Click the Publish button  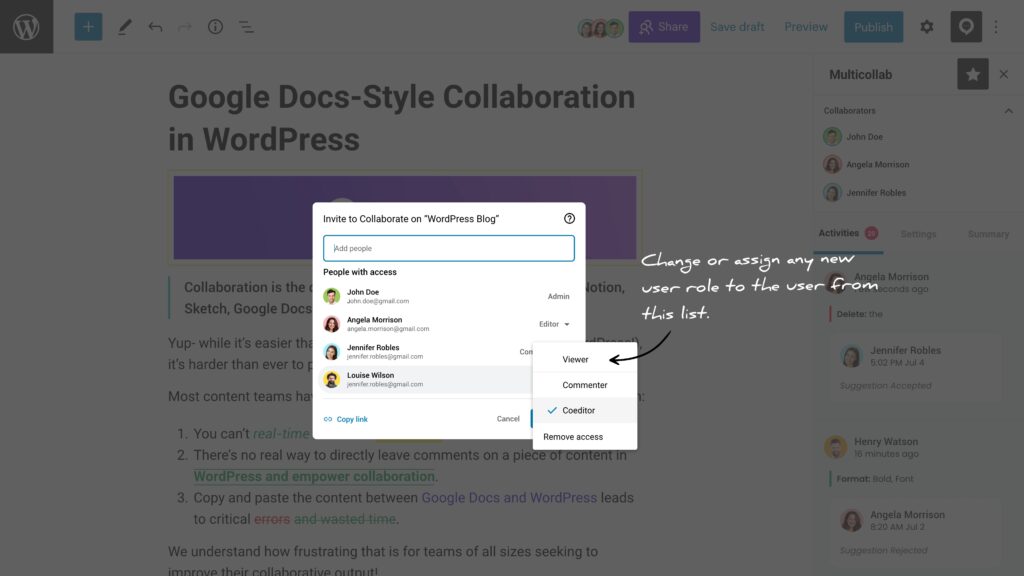(873, 27)
